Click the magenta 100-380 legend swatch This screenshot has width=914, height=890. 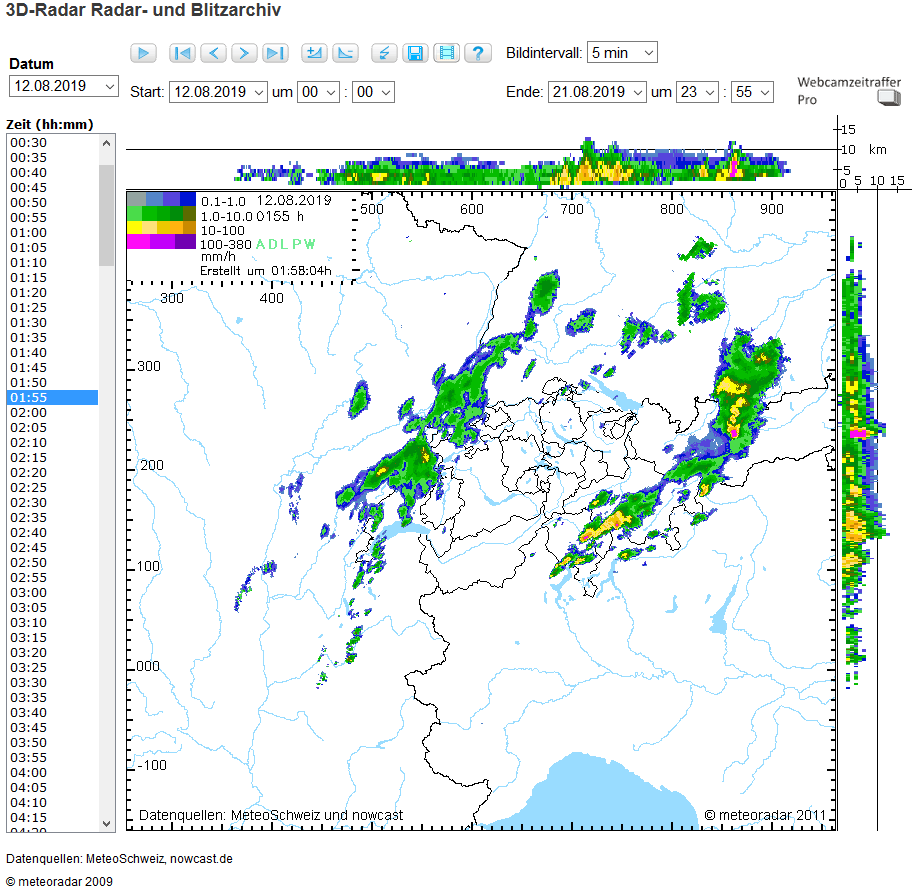tap(137, 241)
